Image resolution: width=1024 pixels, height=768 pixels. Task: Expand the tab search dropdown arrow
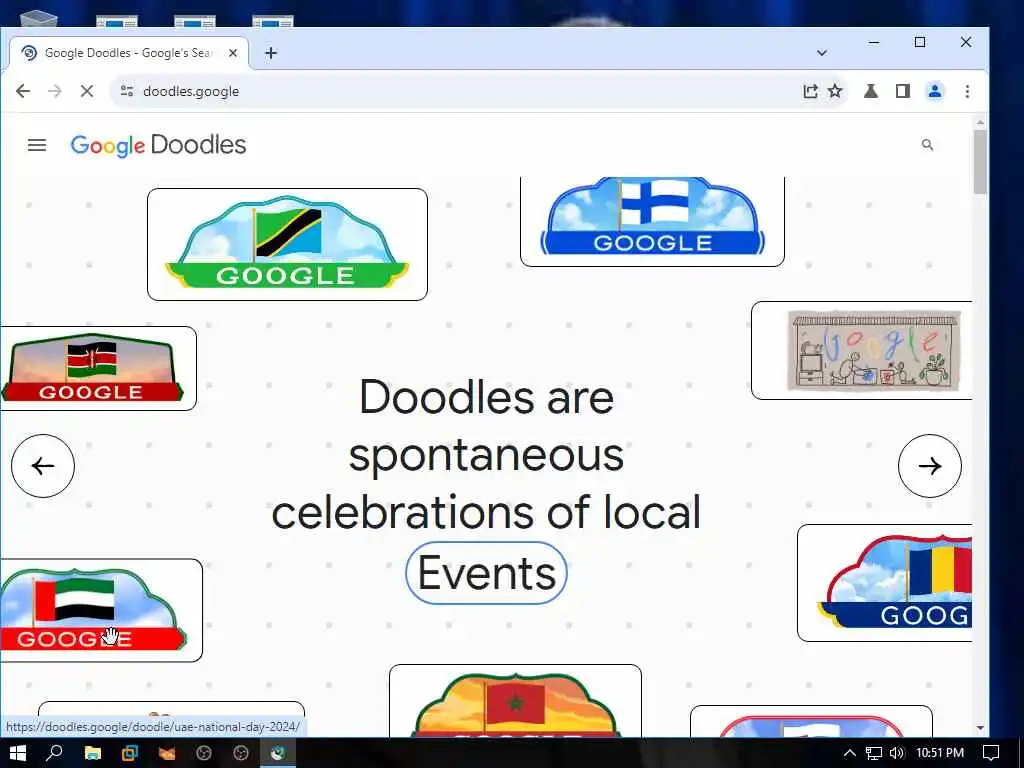tap(822, 53)
